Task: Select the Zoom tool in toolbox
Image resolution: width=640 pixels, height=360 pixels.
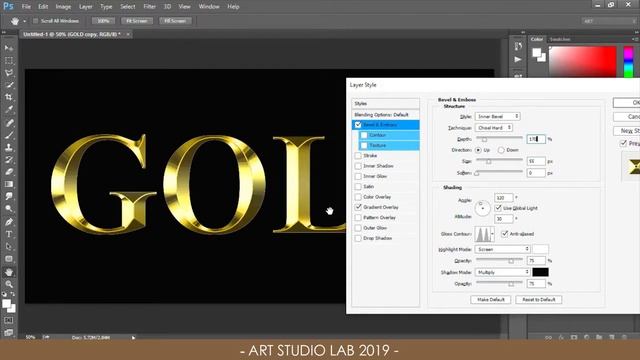Action: 9,284
